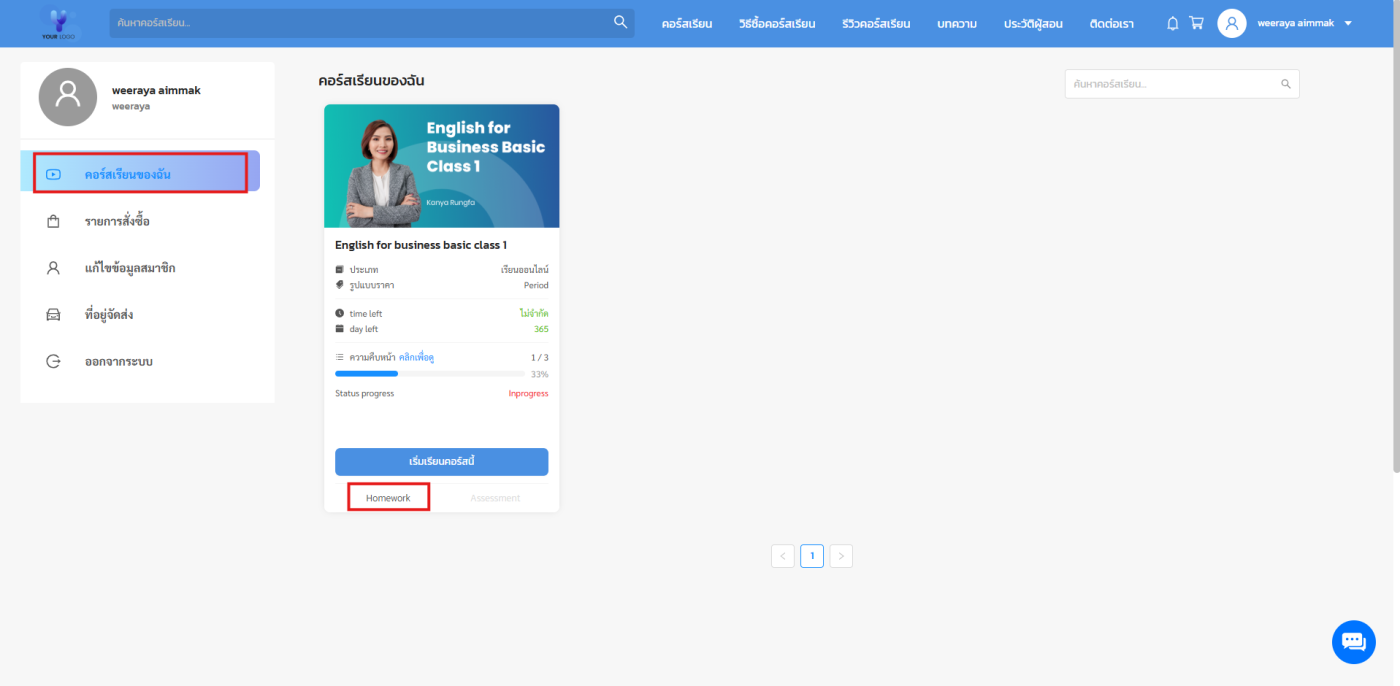Viewport: 1400px width, 686px height.
Task: Click the คลิกเพื่อดู progress link
Action: point(416,357)
